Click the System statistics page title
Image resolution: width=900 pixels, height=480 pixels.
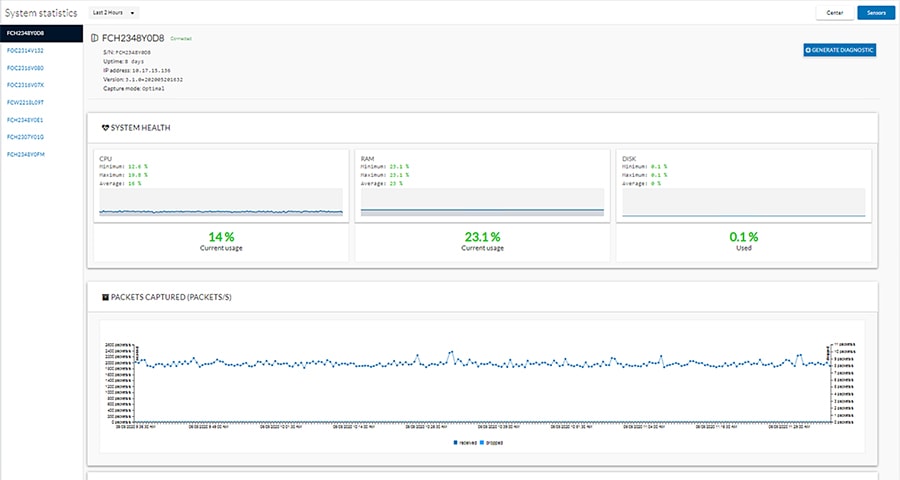(x=41, y=13)
